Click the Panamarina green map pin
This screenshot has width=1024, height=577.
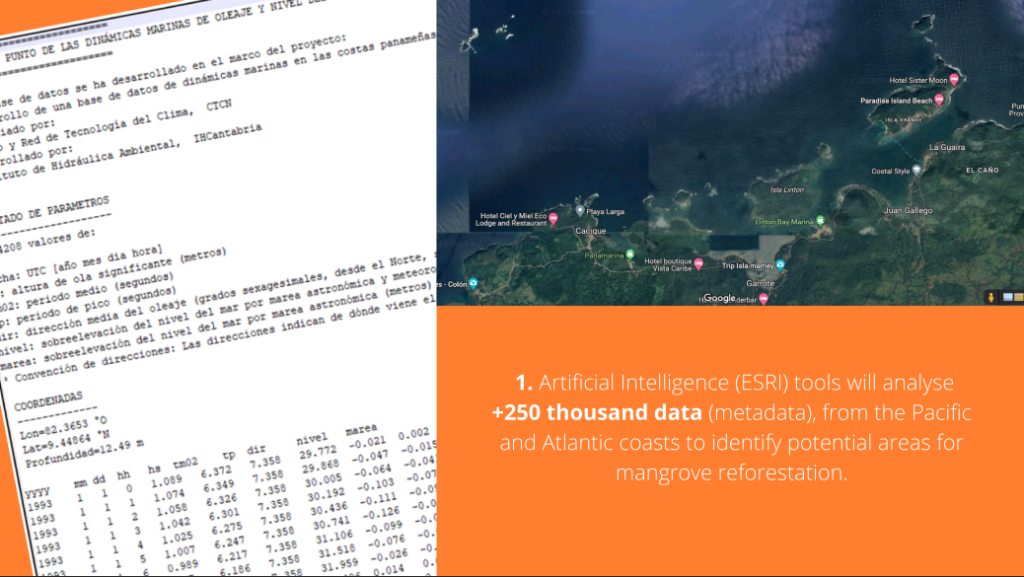pos(630,255)
